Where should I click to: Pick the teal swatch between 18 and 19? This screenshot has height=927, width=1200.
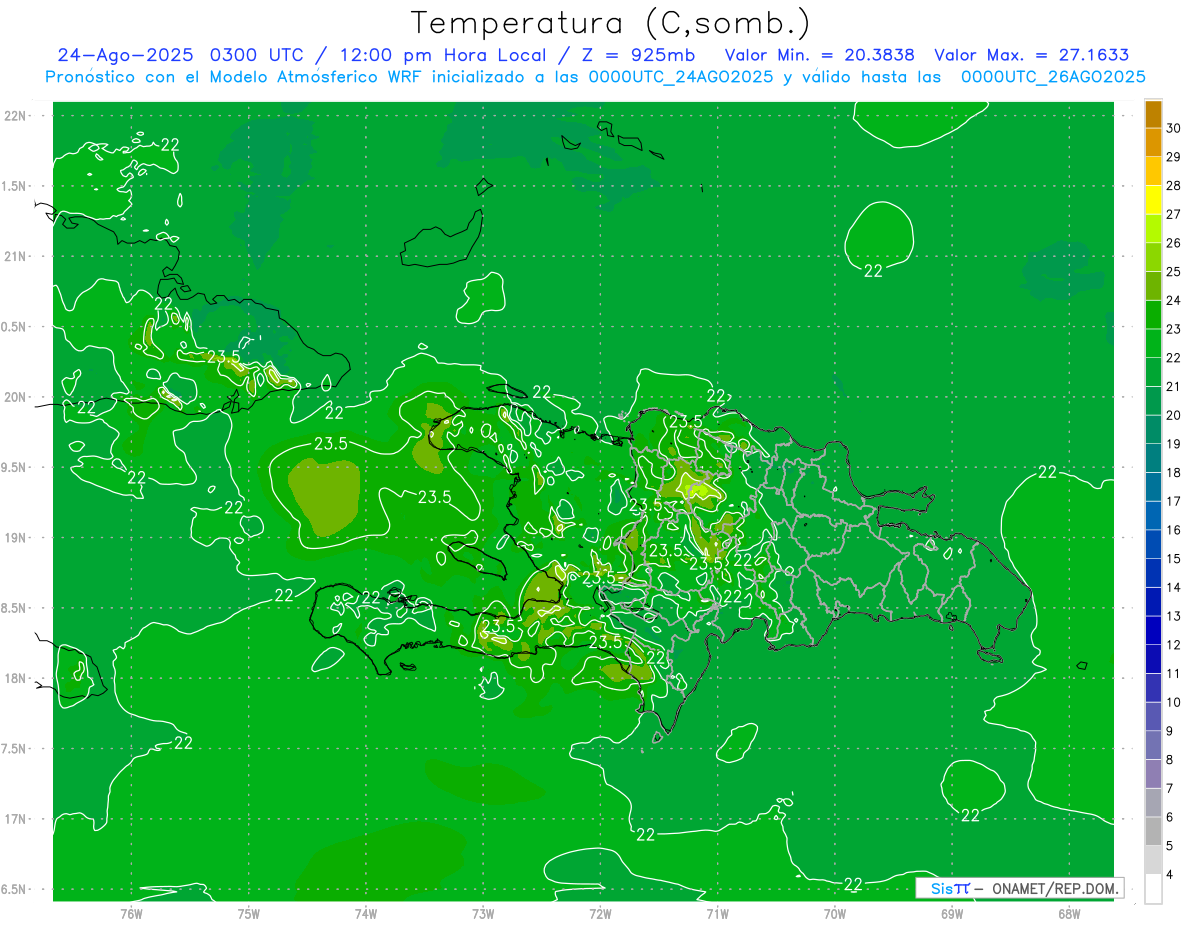pos(1153,458)
